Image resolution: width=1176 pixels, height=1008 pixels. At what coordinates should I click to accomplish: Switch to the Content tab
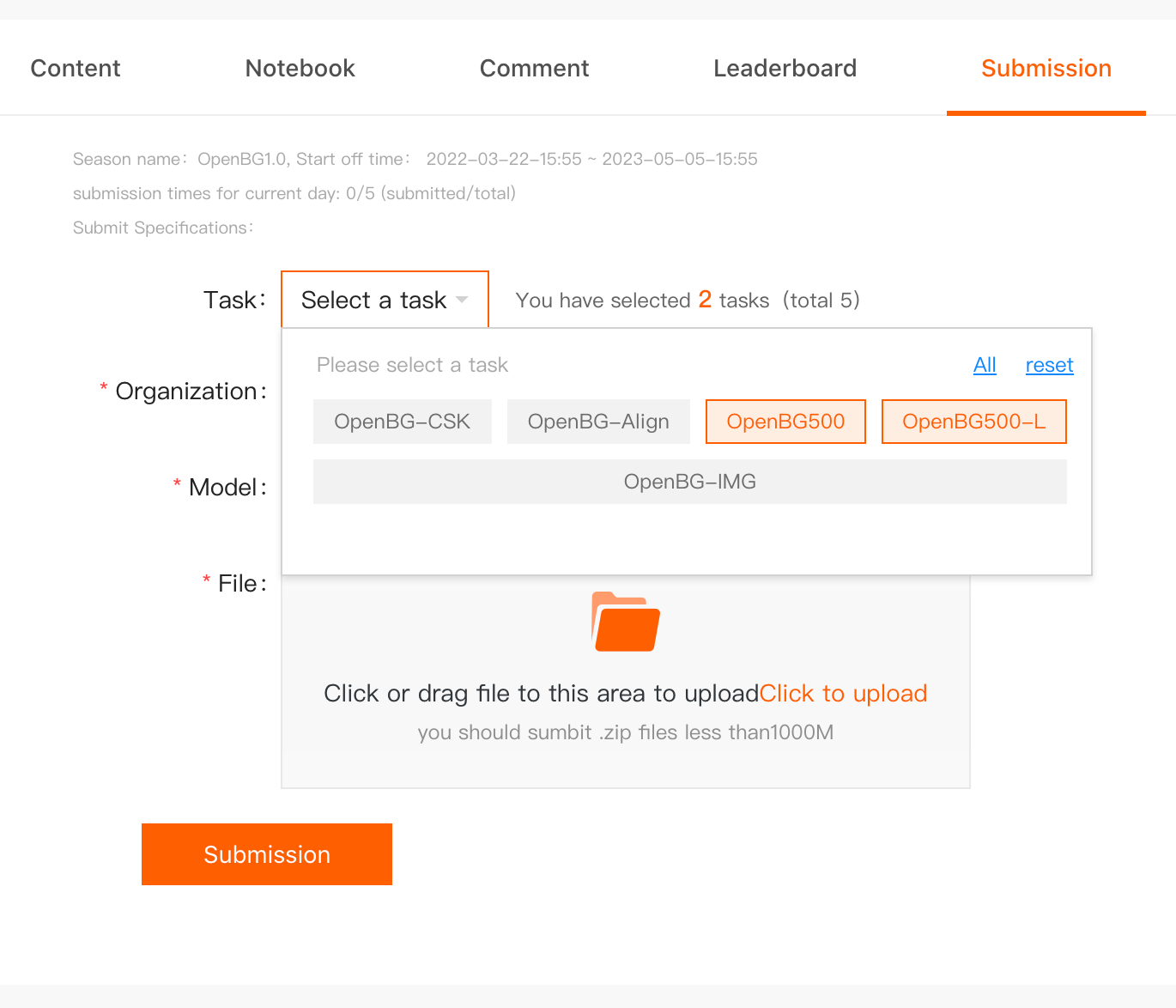pos(76,69)
